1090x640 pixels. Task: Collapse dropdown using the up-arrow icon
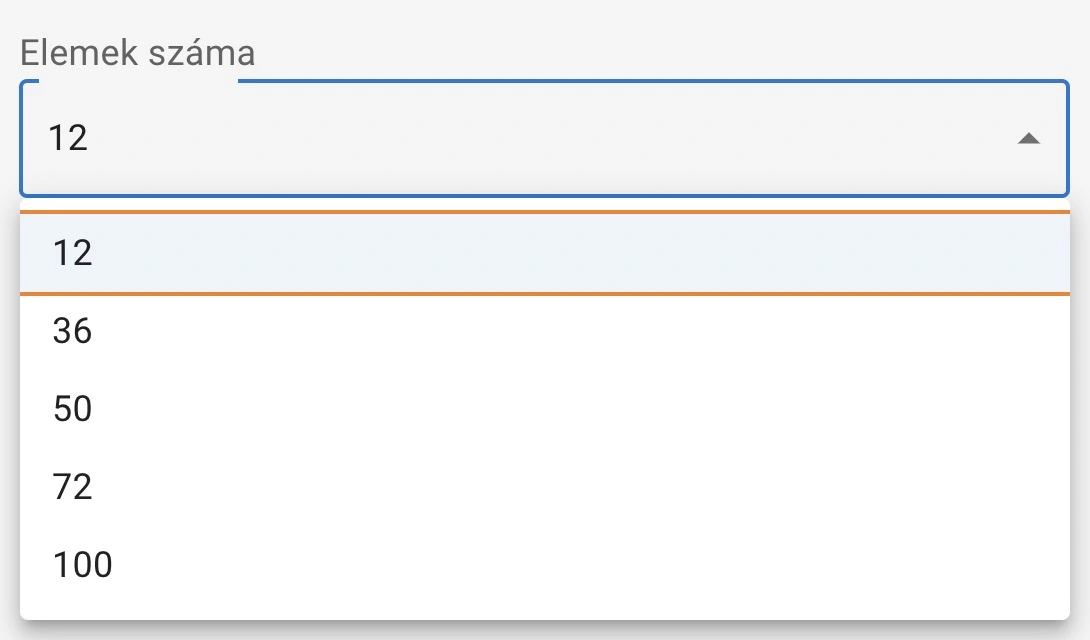pyautogui.click(x=1028, y=139)
